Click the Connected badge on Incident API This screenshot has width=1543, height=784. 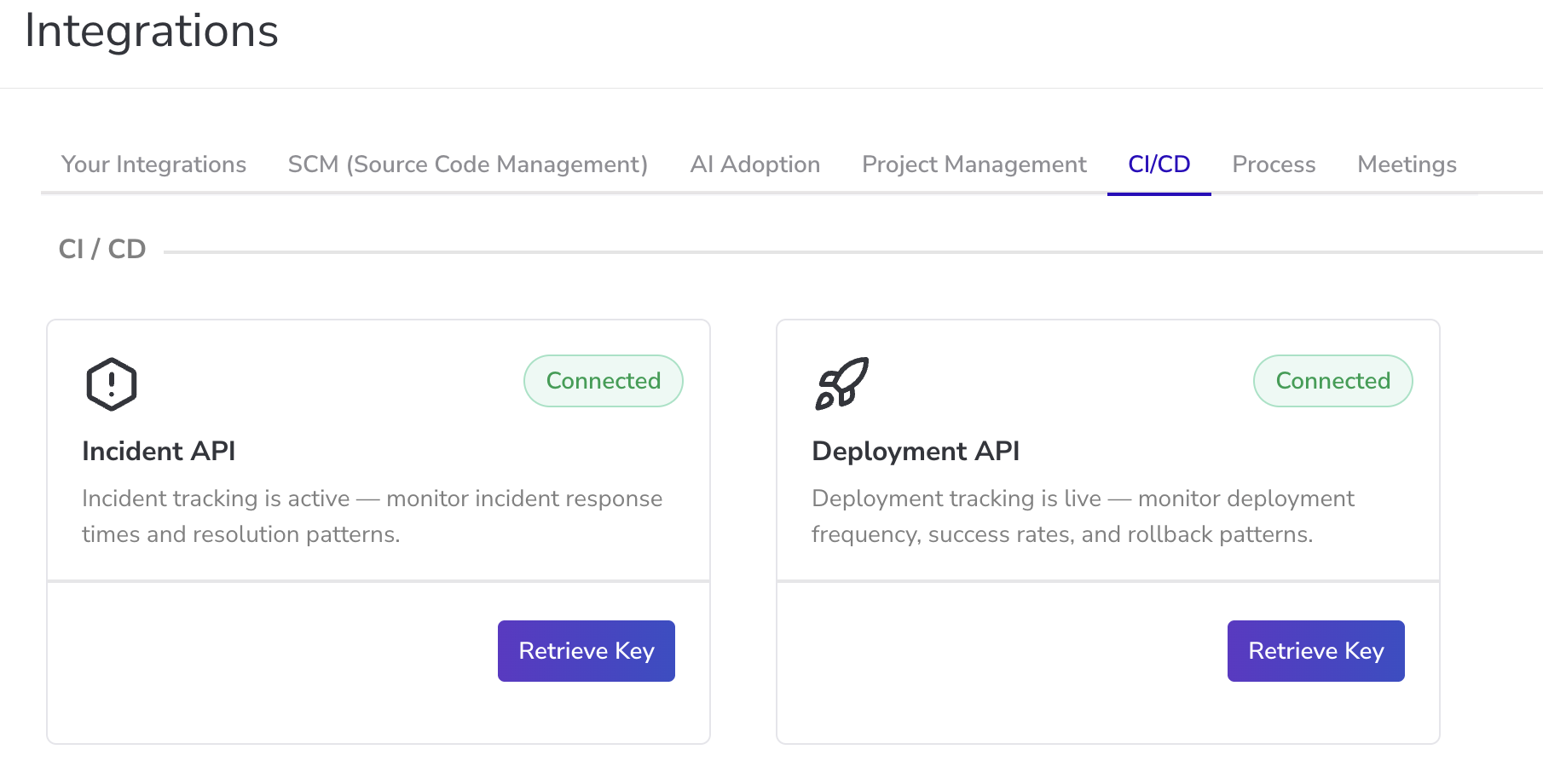pos(603,381)
